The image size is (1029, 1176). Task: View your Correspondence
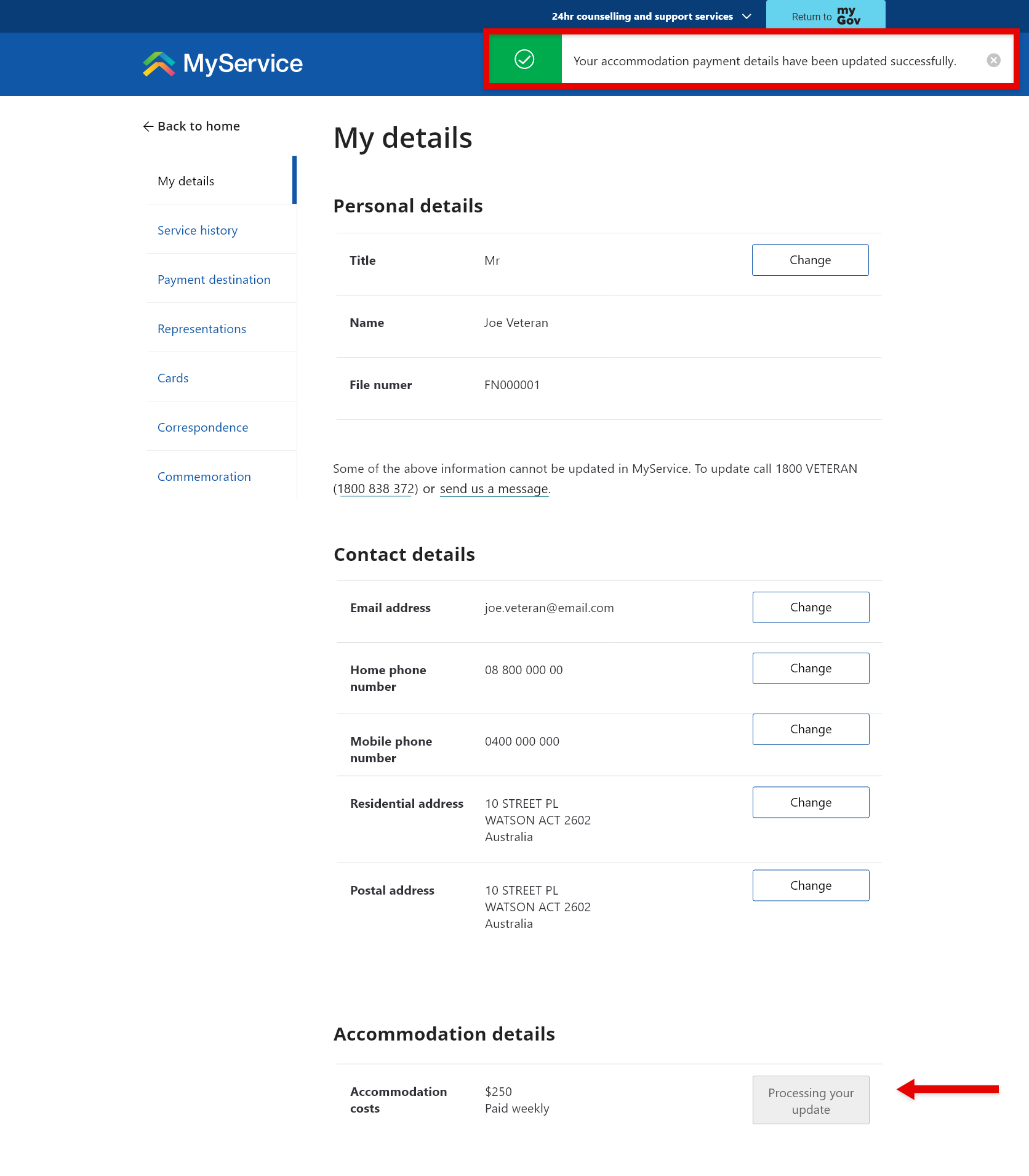[x=202, y=427]
